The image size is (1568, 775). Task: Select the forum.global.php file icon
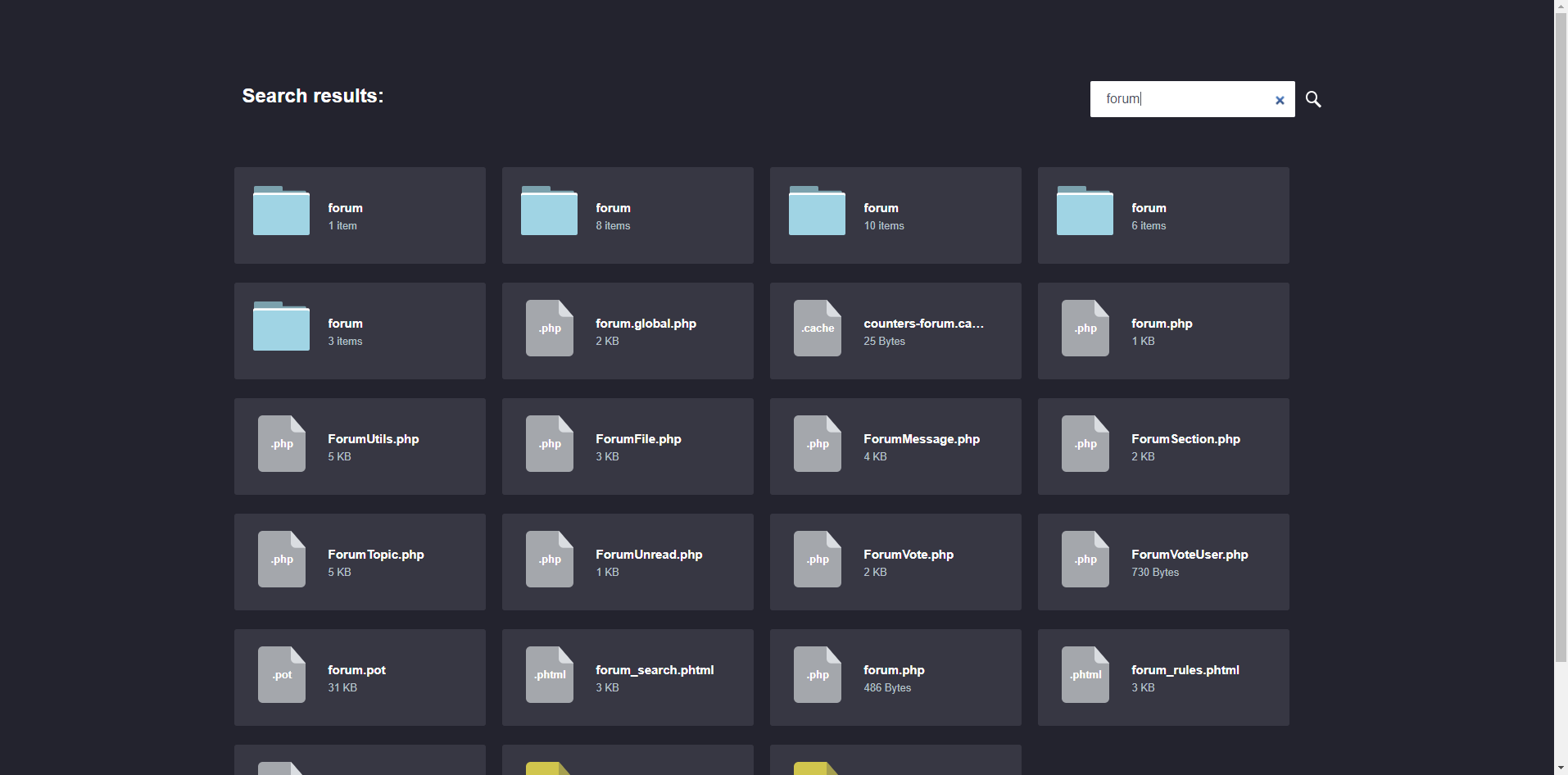[550, 328]
